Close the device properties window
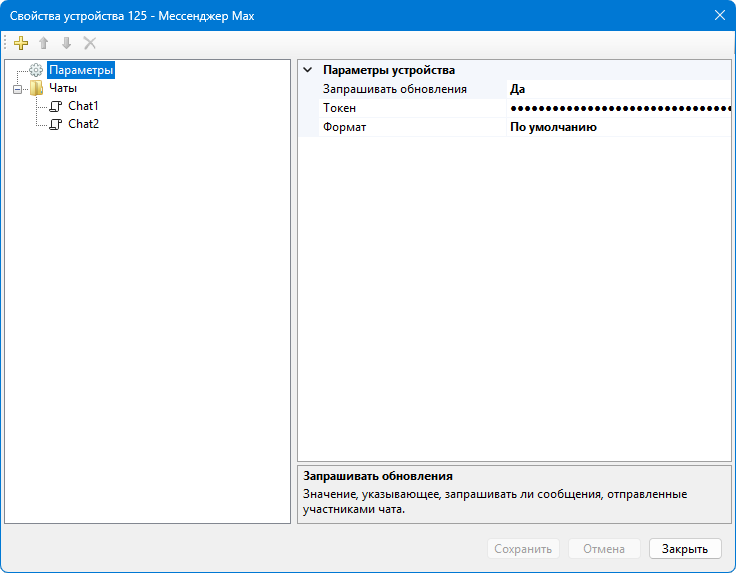This screenshot has height=573, width=736. click(718, 14)
